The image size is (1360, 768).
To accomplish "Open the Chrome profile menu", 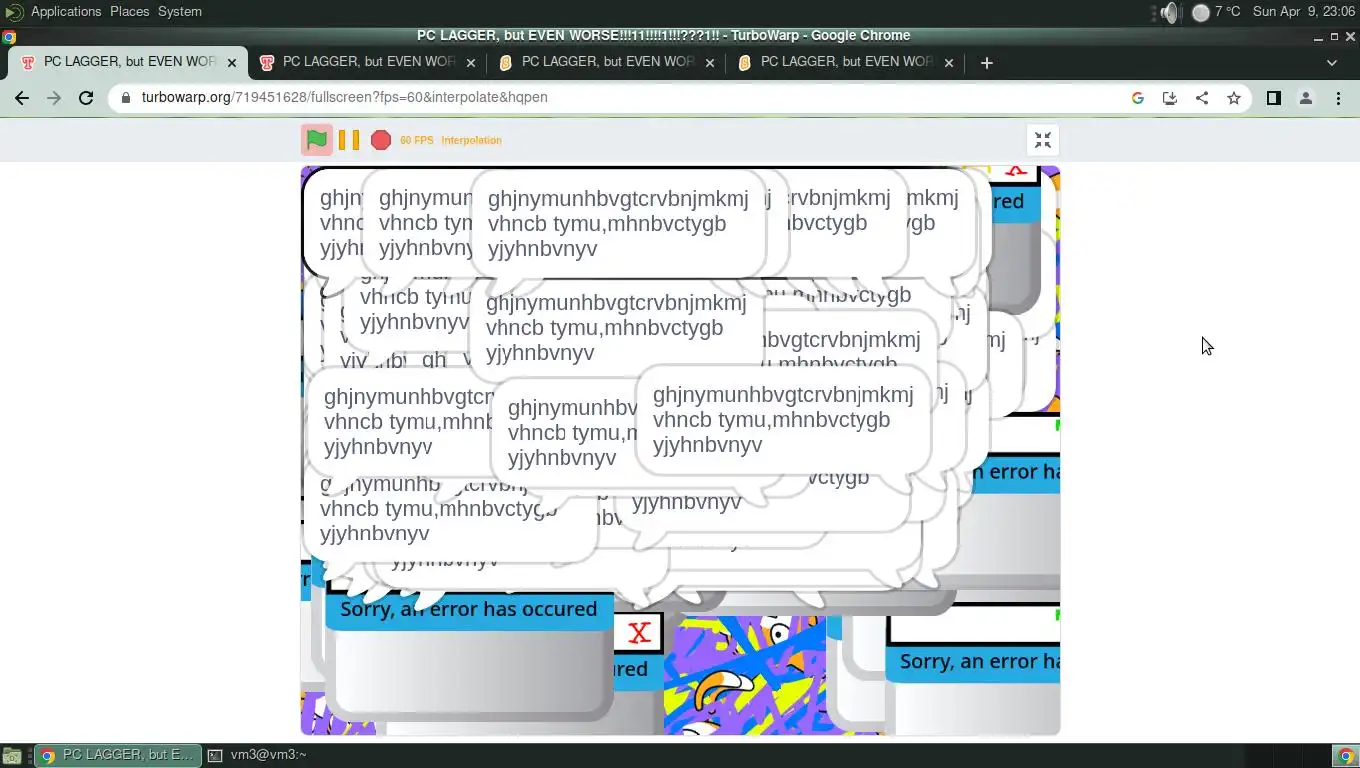I will (x=1305, y=98).
